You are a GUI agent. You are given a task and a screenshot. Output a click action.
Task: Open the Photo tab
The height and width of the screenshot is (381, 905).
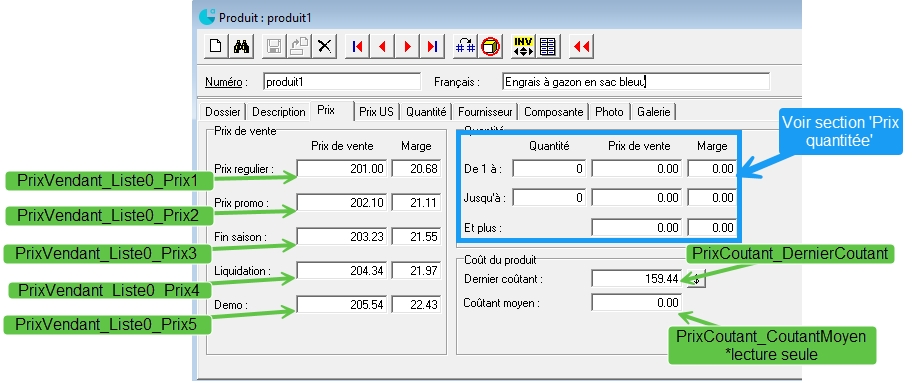pos(609,112)
